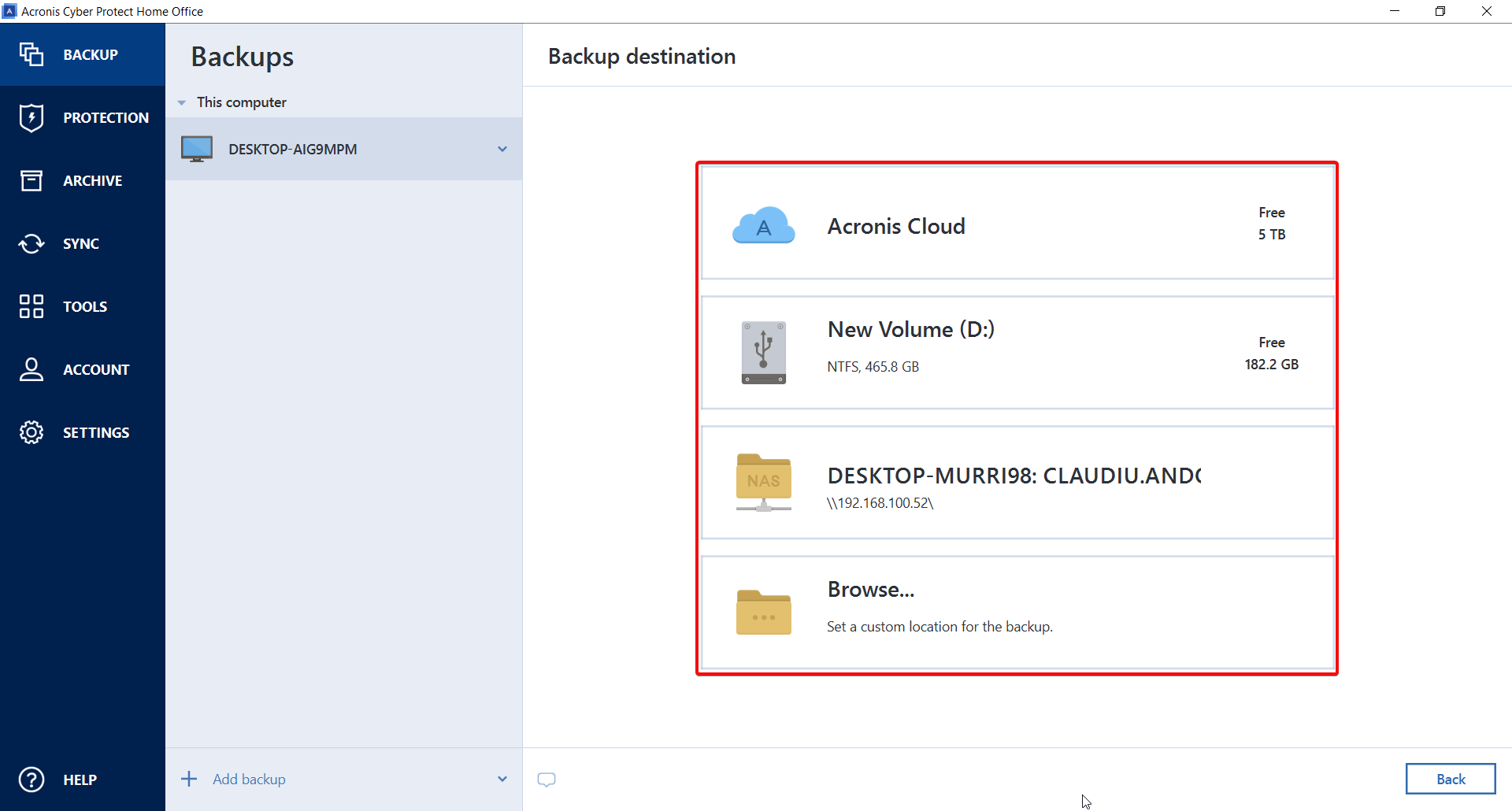Click the DESKTOP-AIG9MPM monitor icon
Image resolution: width=1512 pixels, height=811 pixels.
197,149
